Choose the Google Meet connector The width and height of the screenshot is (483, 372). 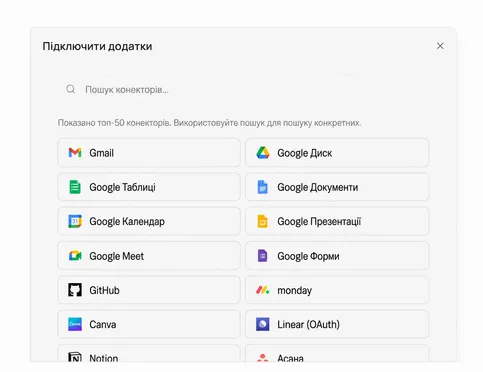(149, 256)
